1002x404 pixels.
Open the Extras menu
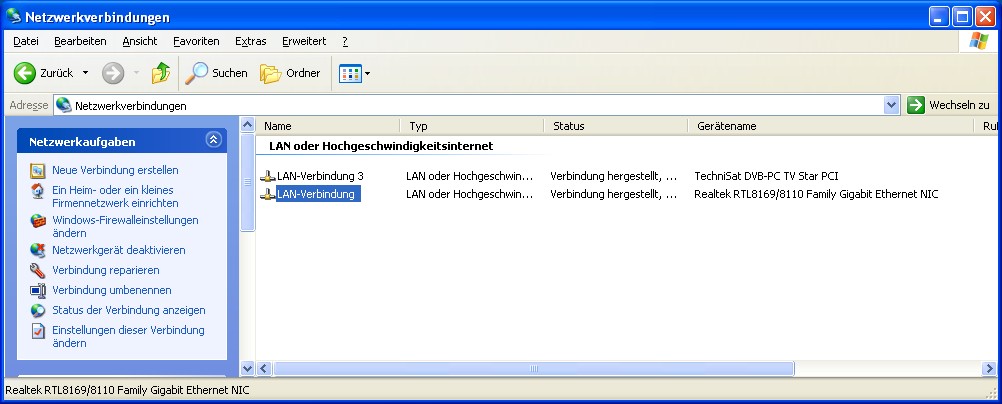250,41
